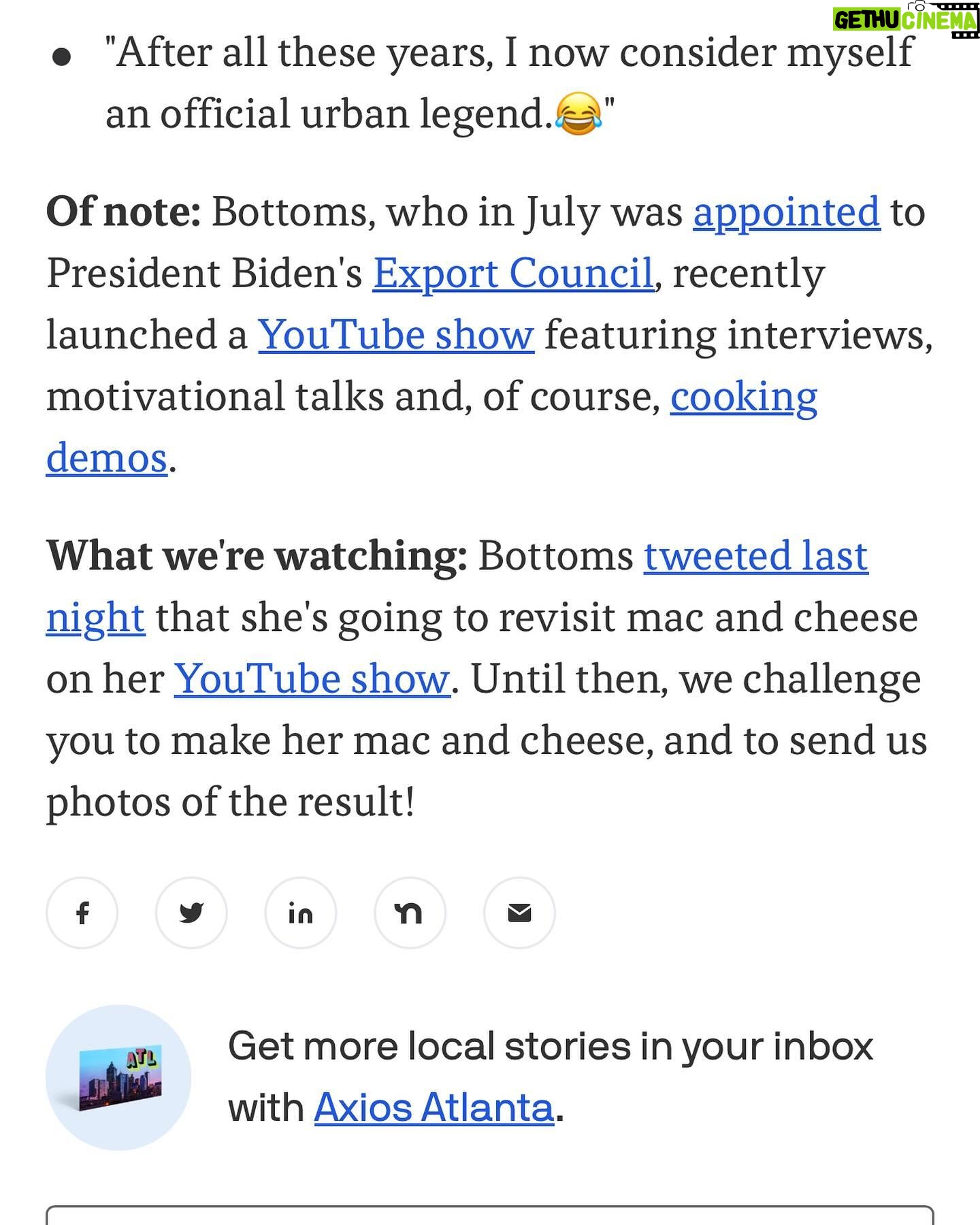Follow the first YouTube show link
Viewport: 980px width, 1225px height.
click(x=396, y=335)
